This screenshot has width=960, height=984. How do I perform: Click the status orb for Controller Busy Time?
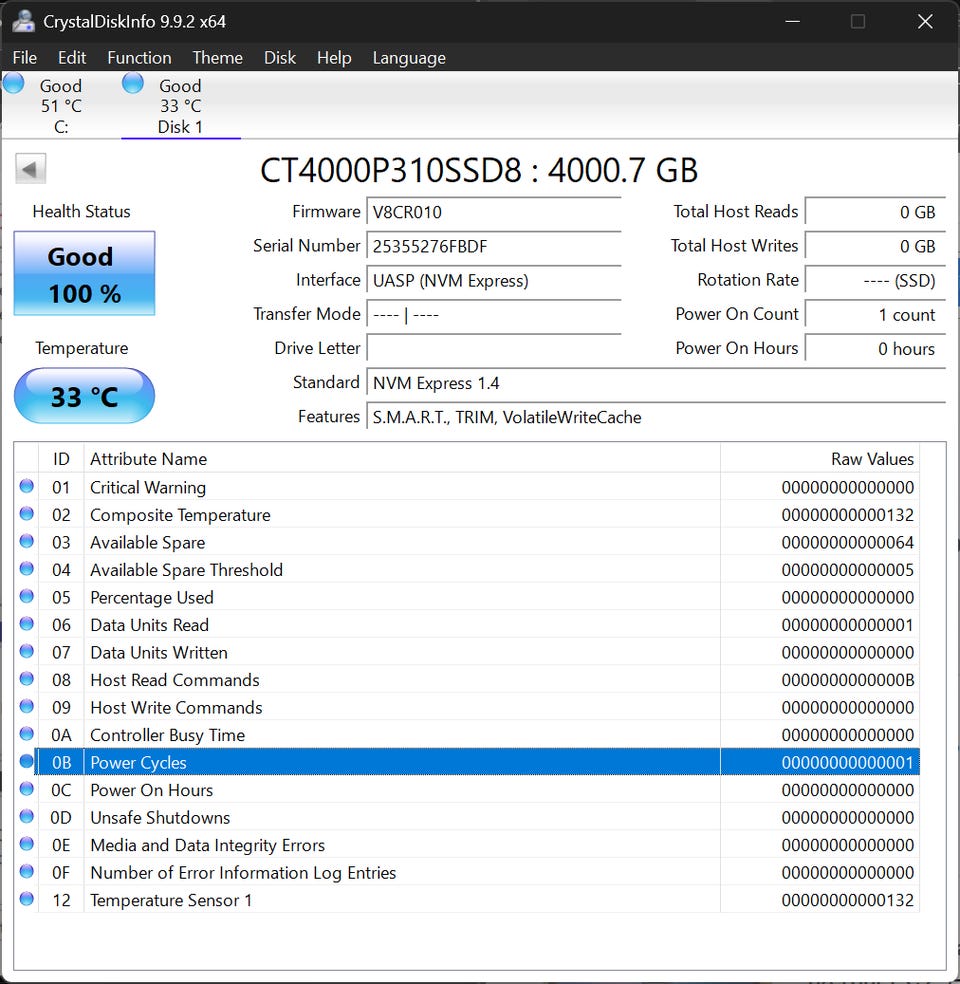point(26,734)
